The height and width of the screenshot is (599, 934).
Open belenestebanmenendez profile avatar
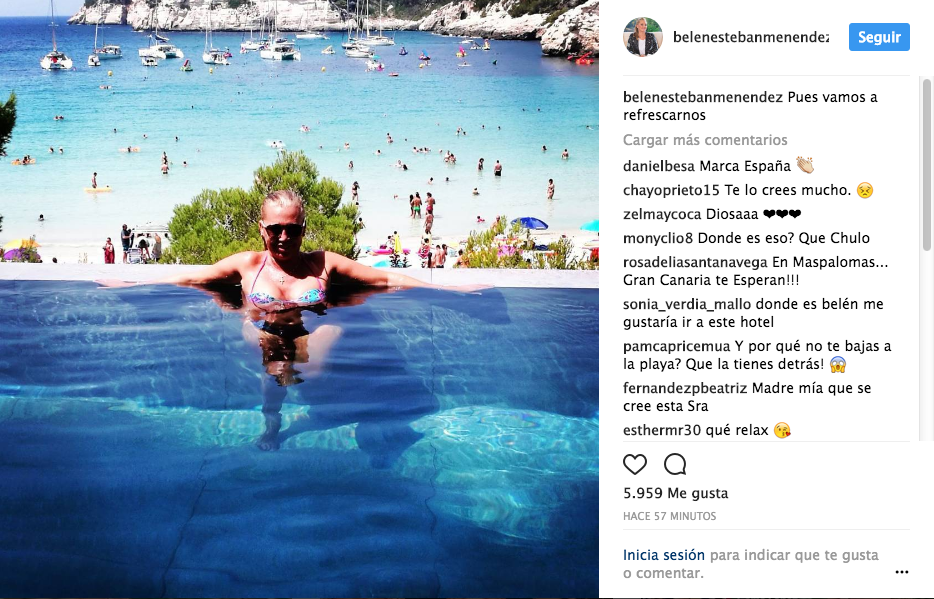(643, 37)
